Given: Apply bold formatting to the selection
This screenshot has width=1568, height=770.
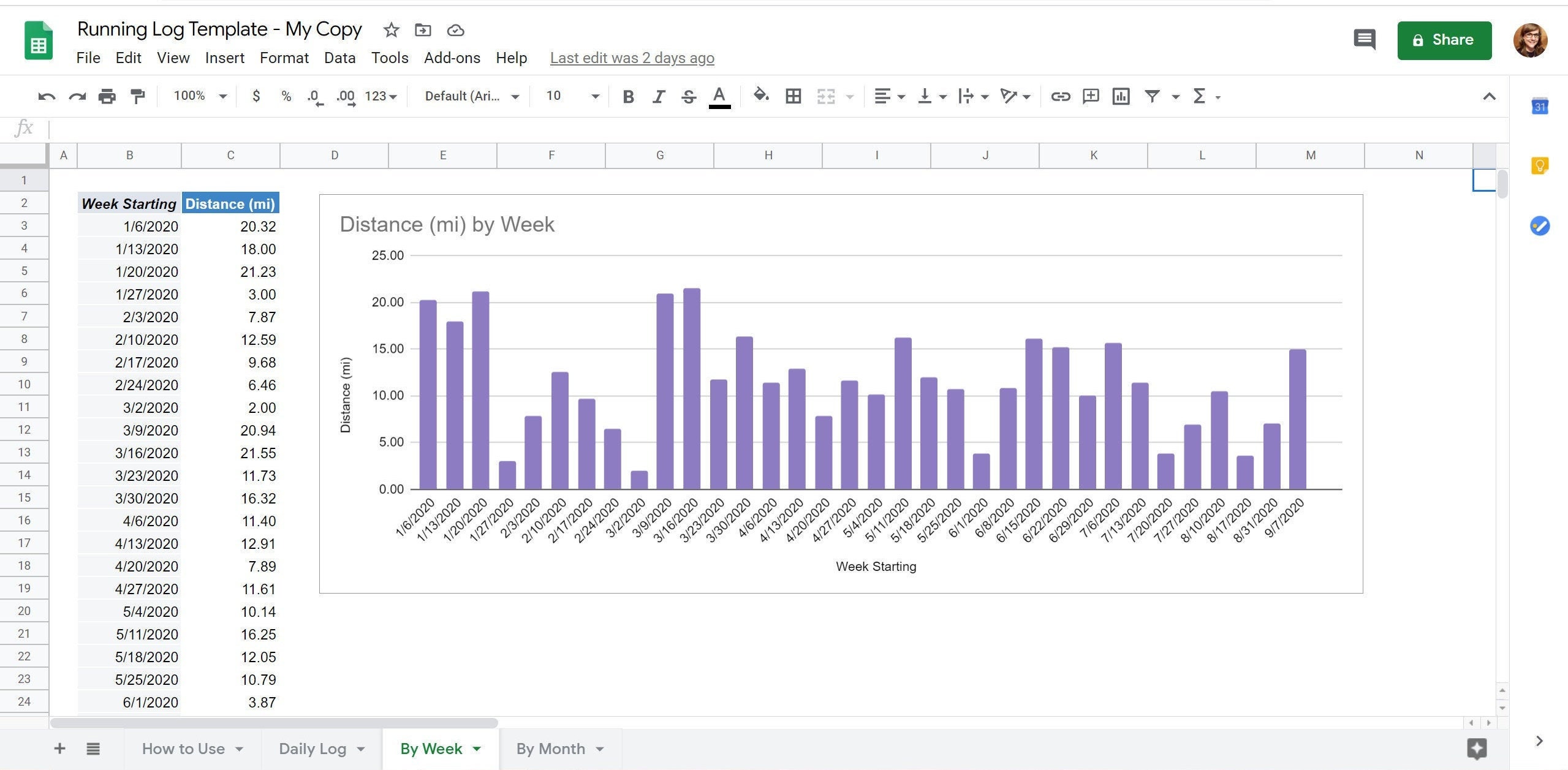Looking at the screenshot, I should click(627, 96).
